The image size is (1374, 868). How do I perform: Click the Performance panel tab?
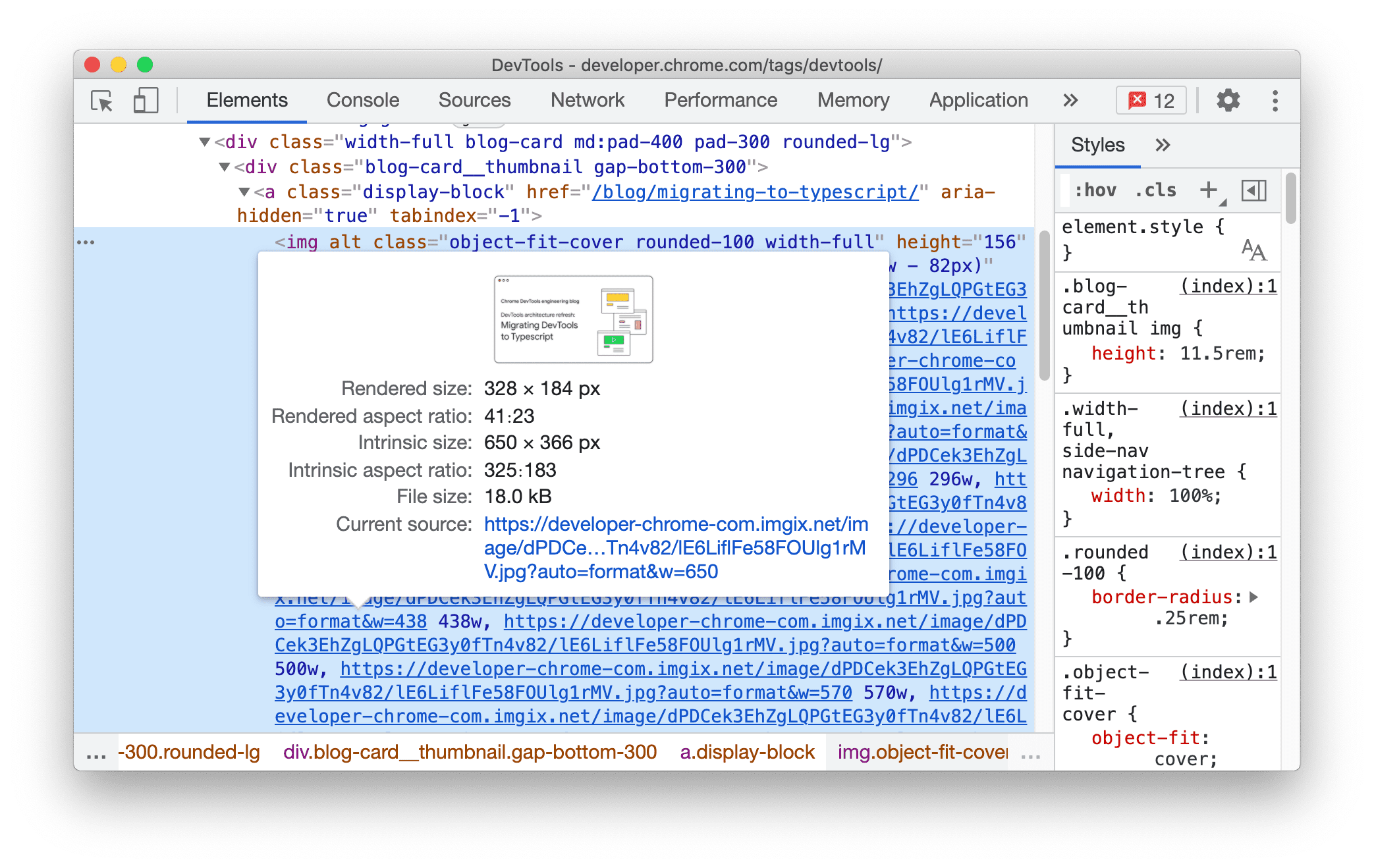coord(720,100)
